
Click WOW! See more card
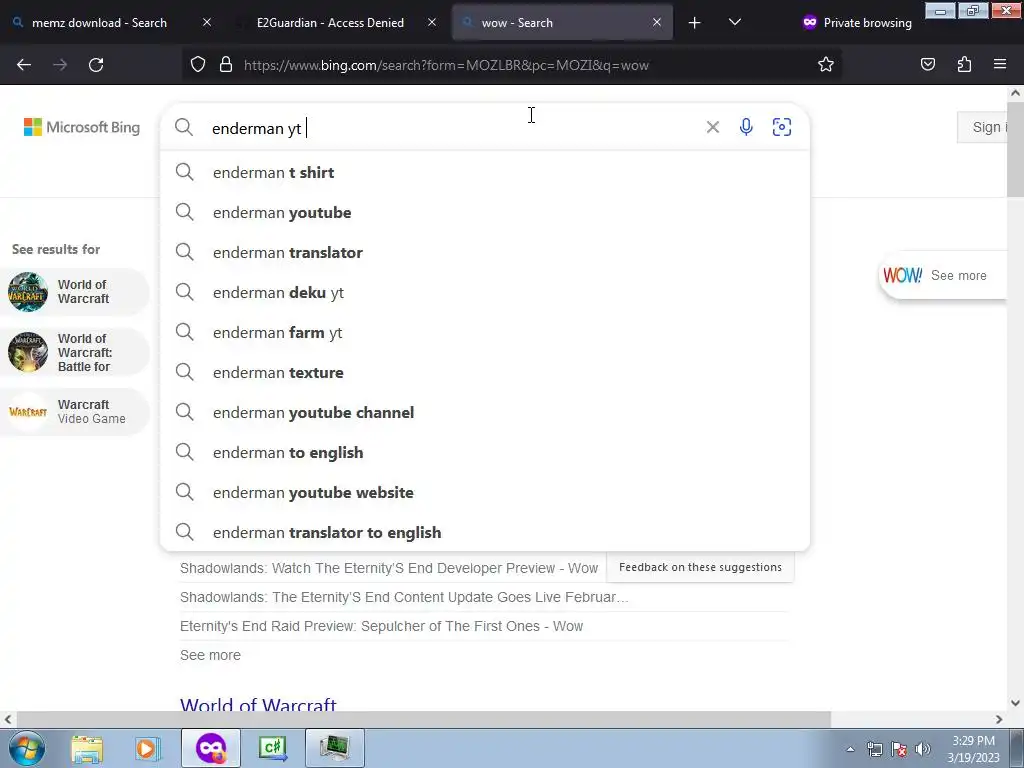tap(942, 276)
